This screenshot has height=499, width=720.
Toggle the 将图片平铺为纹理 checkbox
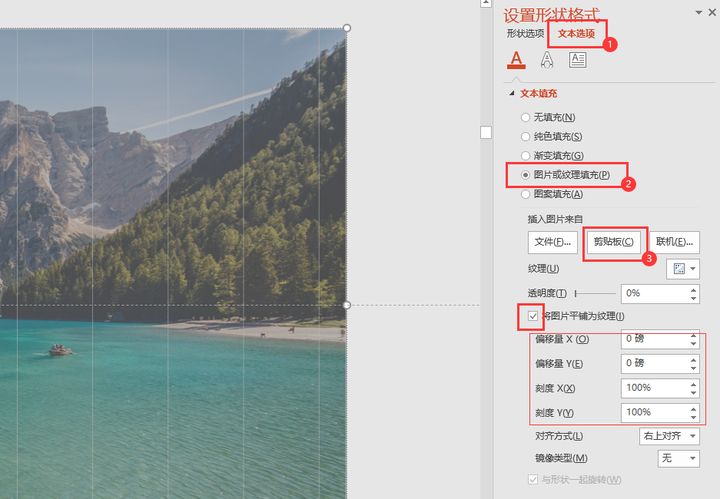point(533,316)
